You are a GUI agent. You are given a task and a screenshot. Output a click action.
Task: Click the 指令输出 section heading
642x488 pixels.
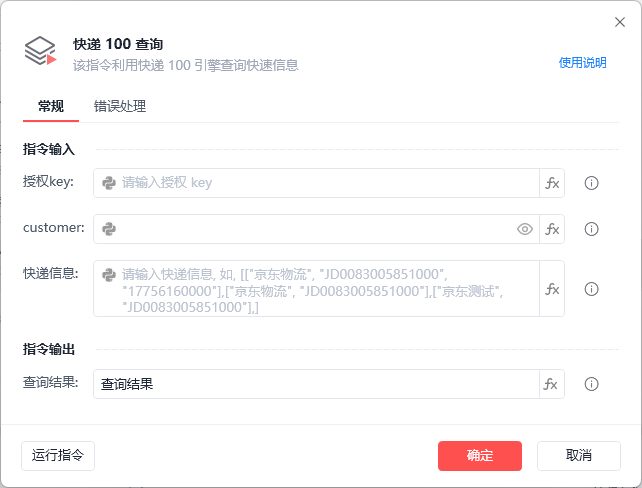[x=49, y=349]
